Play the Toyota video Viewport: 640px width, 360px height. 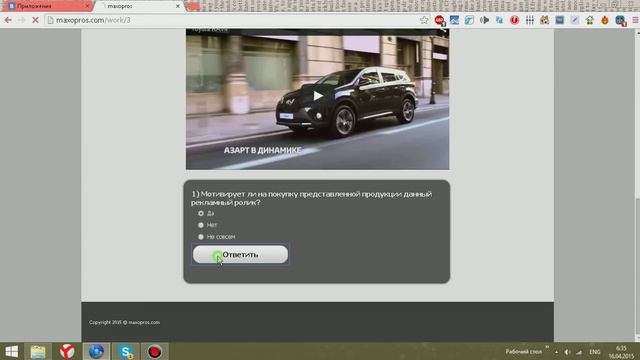click(x=318, y=96)
